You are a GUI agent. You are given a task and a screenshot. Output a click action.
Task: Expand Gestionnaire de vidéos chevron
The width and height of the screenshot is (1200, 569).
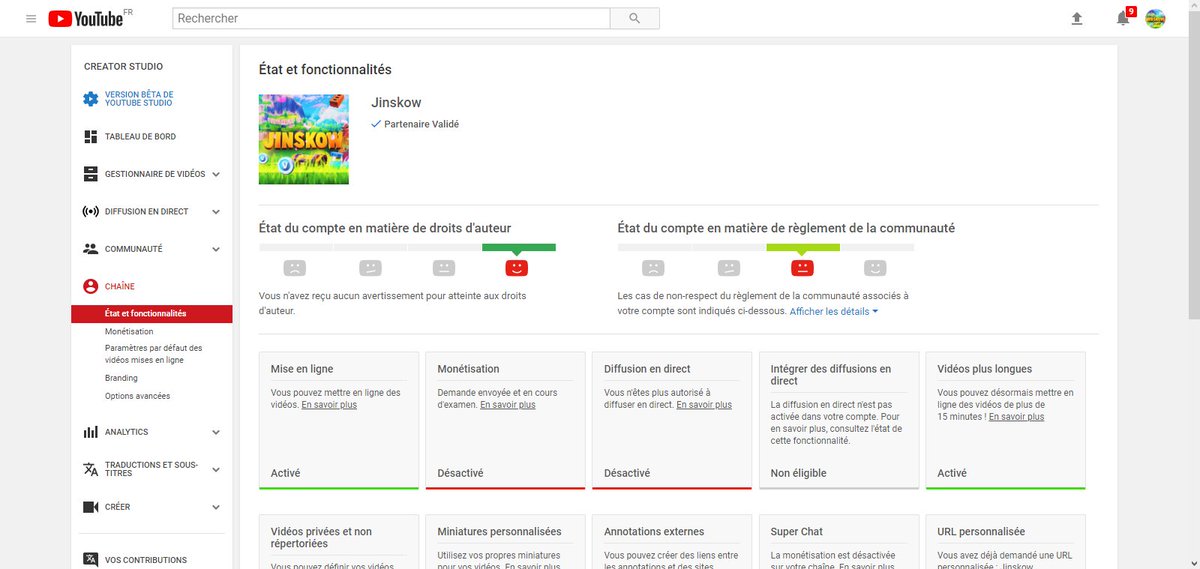216,174
